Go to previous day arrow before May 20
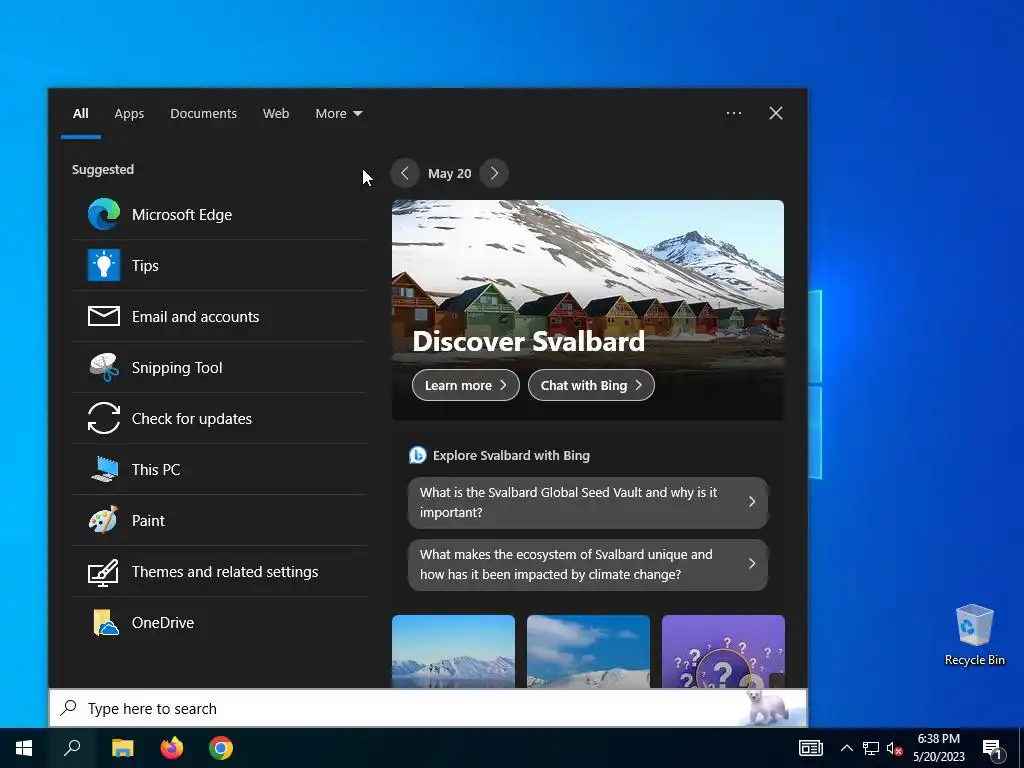1024x768 pixels. click(405, 173)
